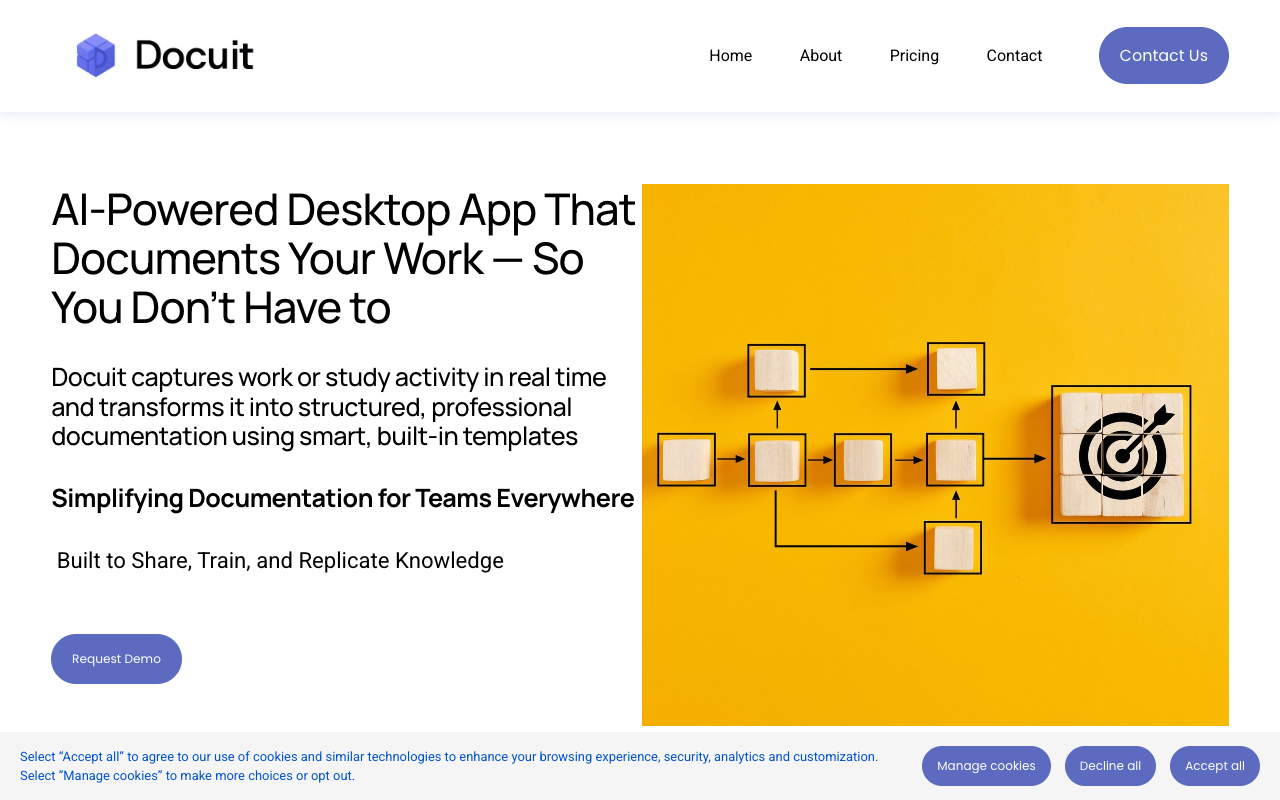Image resolution: width=1280 pixels, height=800 pixels.
Task: Click the Request Demo button
Action: point(116,658)
